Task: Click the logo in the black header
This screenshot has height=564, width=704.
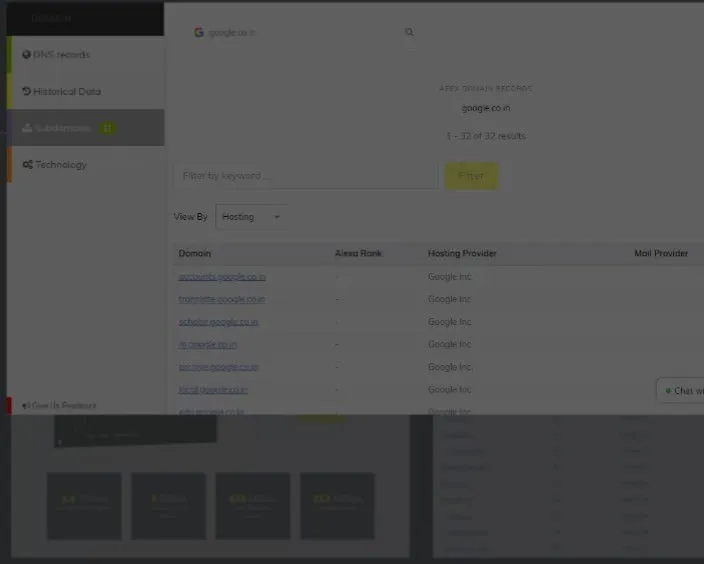Action: click(x=51, y=18)
